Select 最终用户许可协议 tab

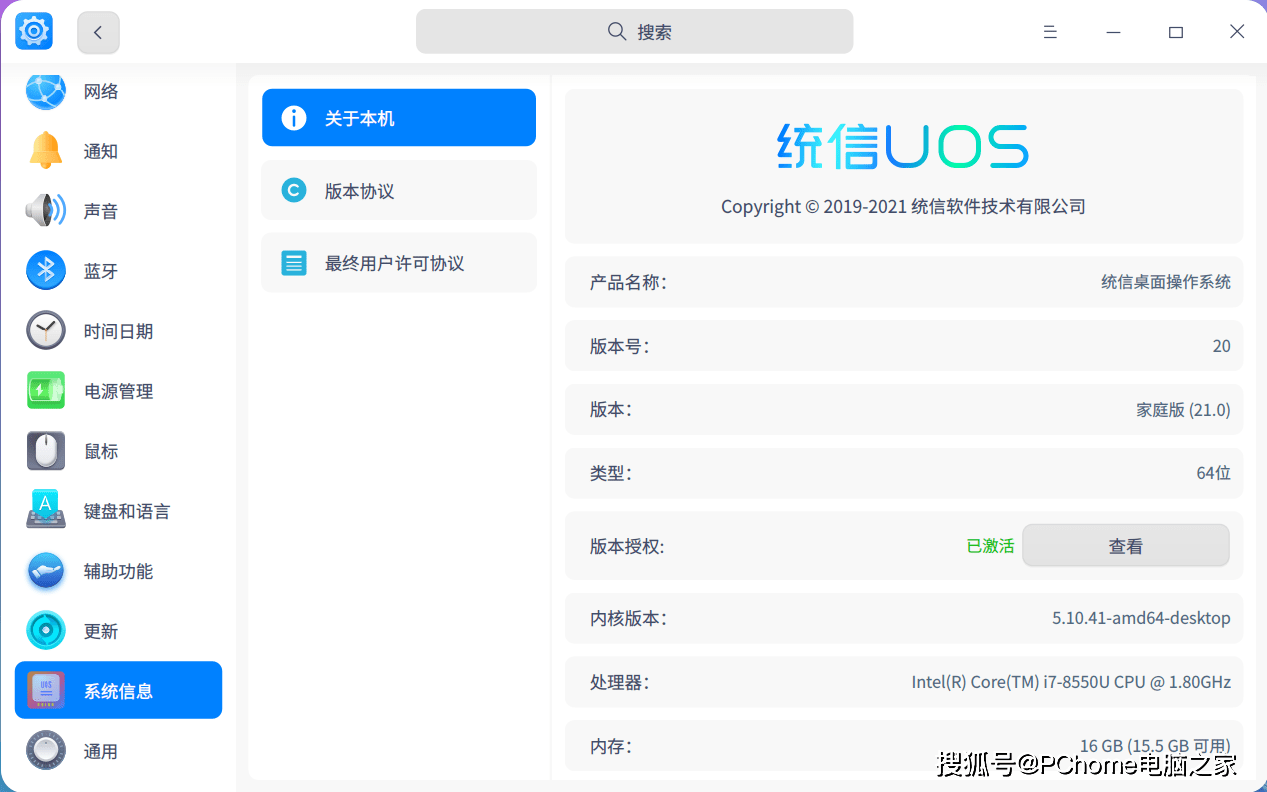point(399,263)
